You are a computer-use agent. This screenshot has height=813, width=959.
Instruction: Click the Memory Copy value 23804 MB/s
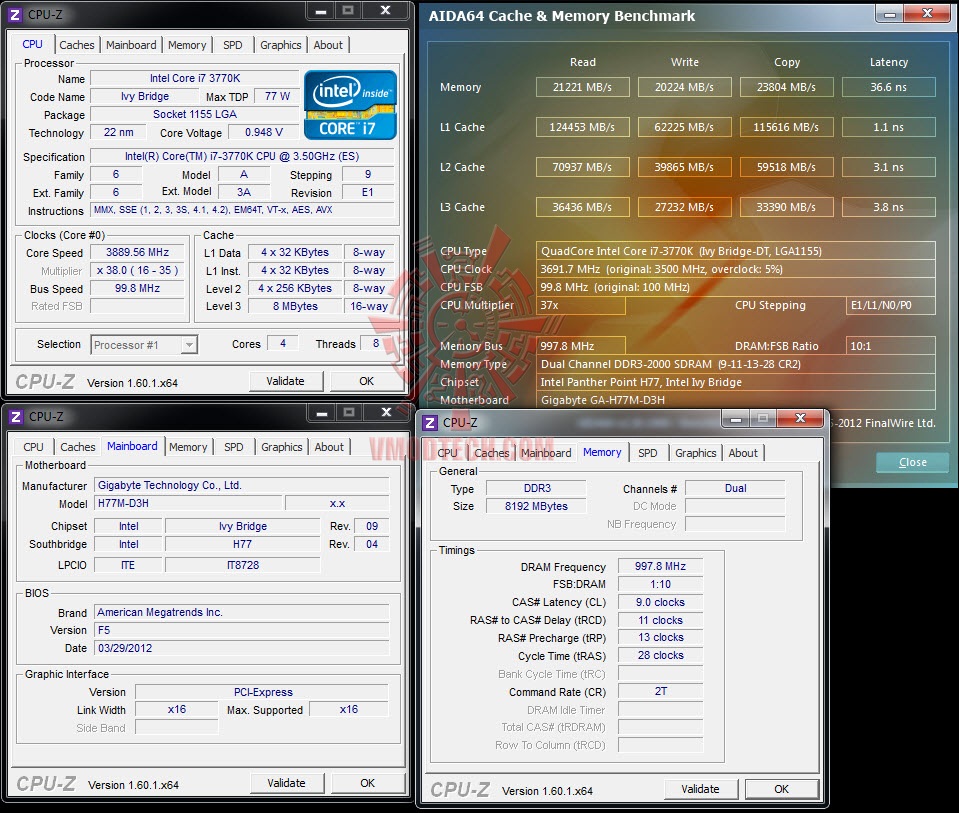point(787,87)
